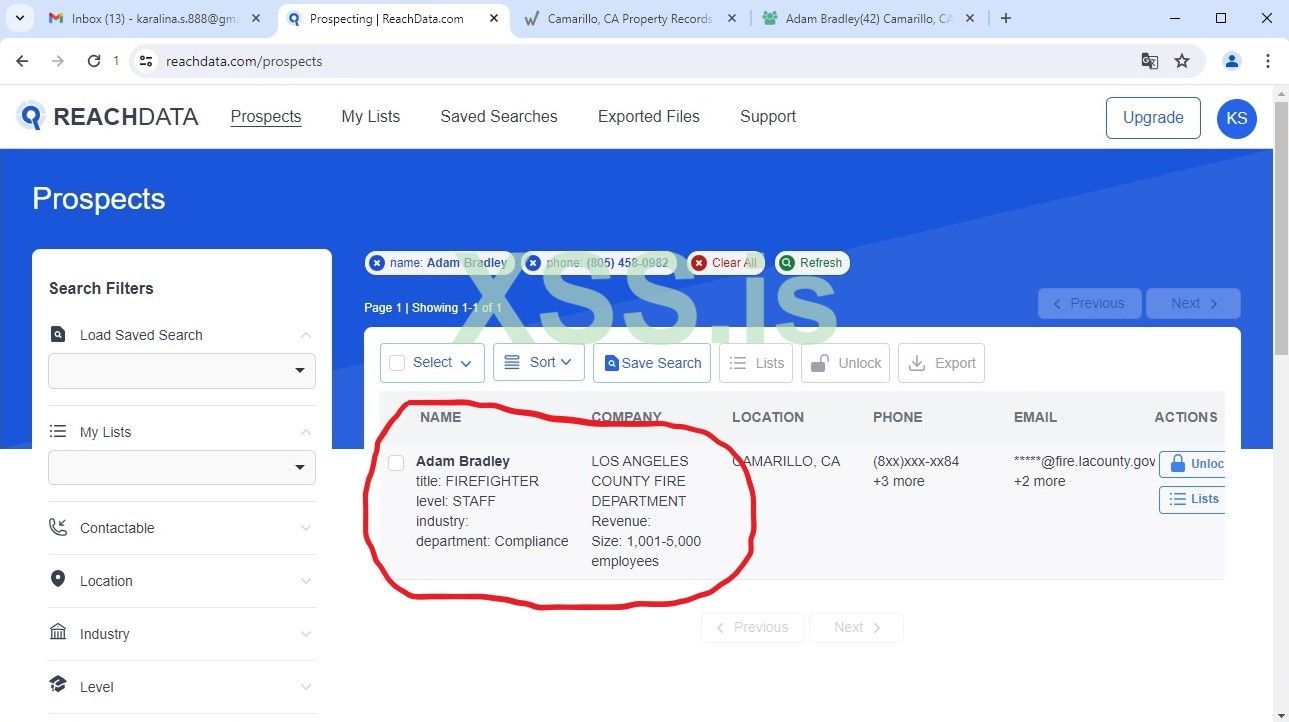
Task: Remove the phone filter chip
Action: click(x=533, y=263)
